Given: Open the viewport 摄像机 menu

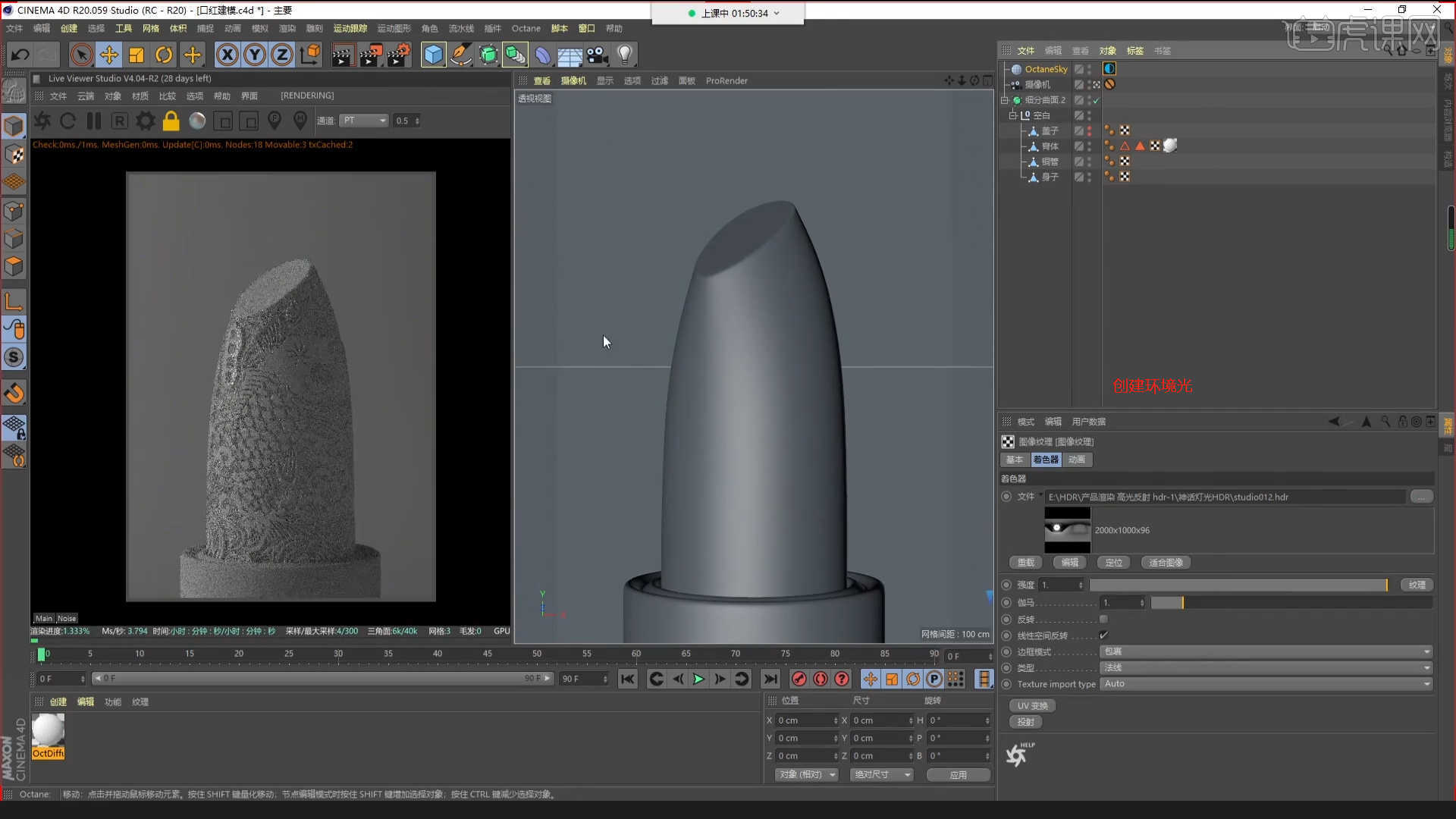Looking at the screenshot, I should click(x=573, y=80).
